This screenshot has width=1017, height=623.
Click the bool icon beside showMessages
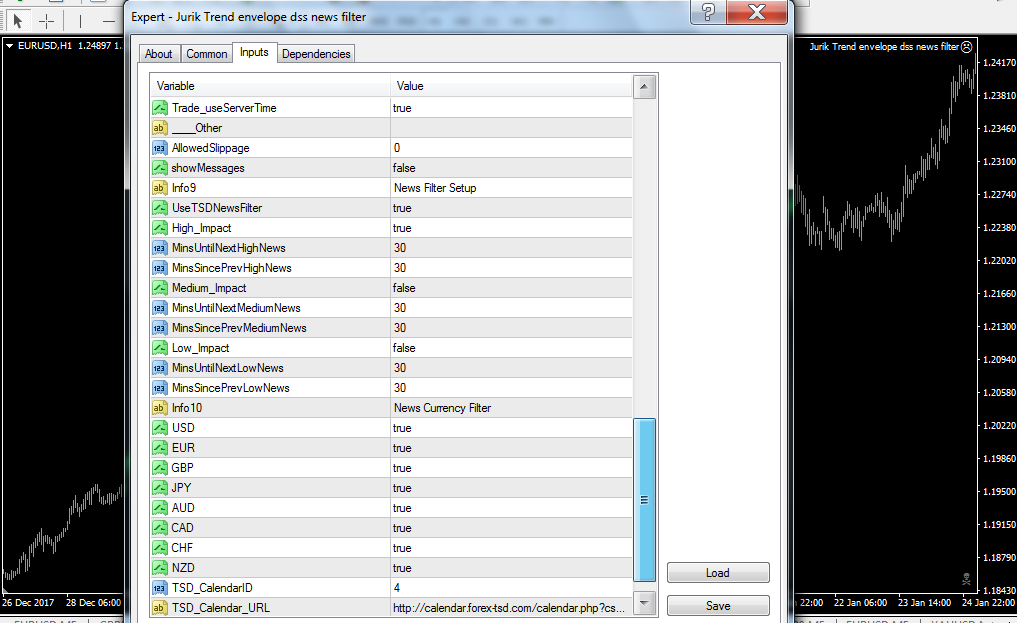click(160, 168)
